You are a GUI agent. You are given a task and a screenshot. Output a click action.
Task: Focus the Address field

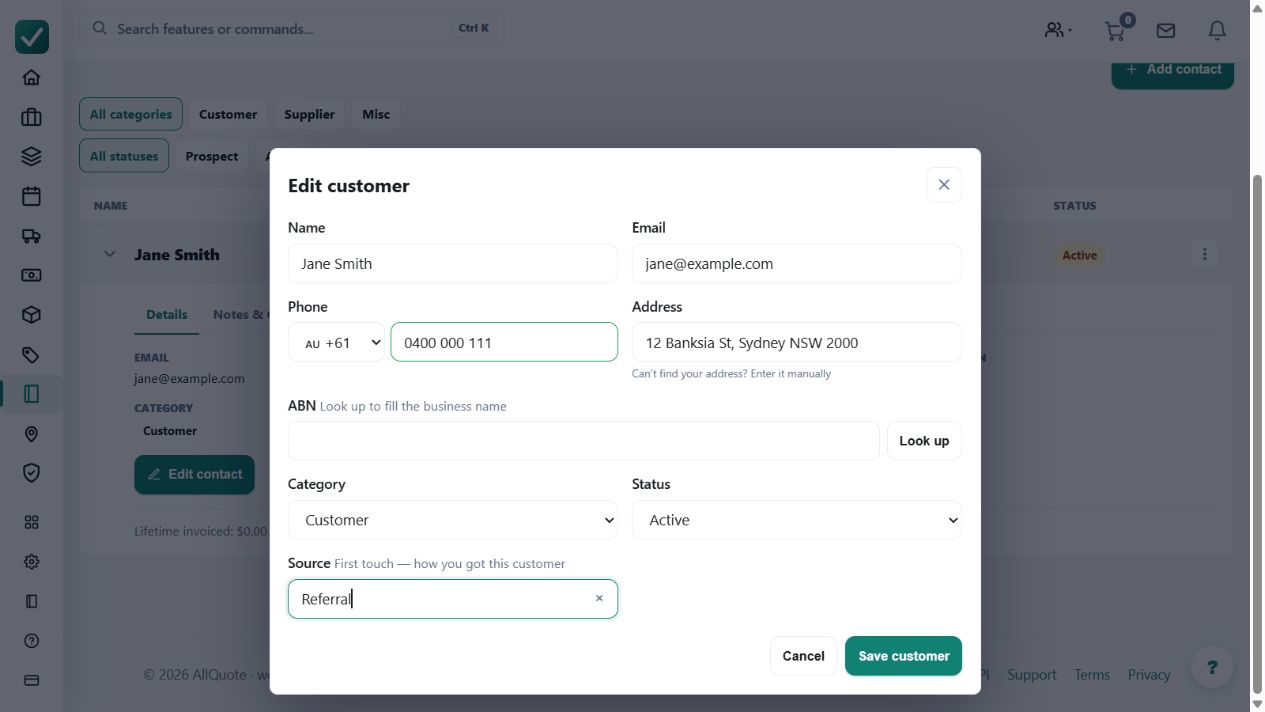pos(797,342)
